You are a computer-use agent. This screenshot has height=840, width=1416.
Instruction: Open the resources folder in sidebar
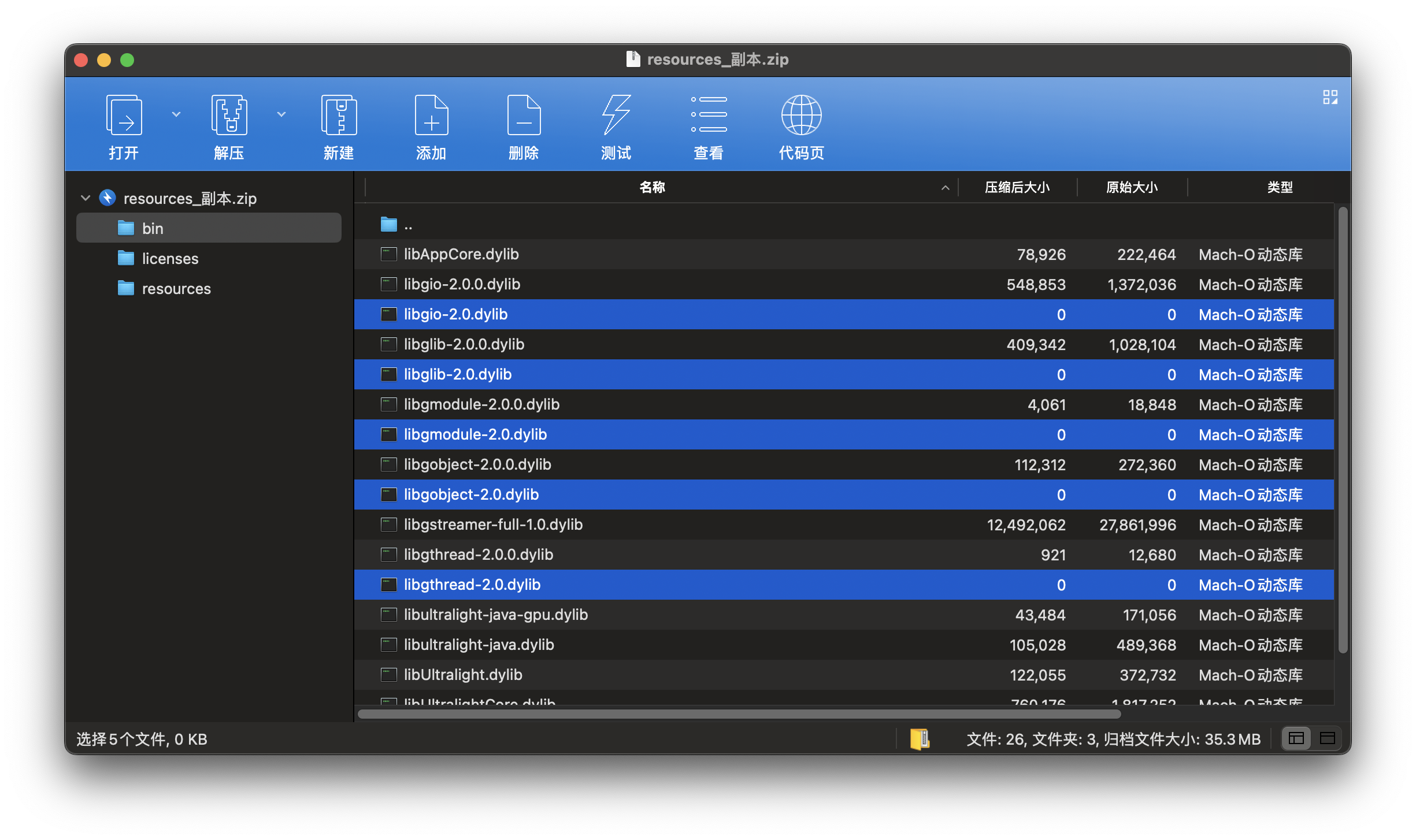176,288
